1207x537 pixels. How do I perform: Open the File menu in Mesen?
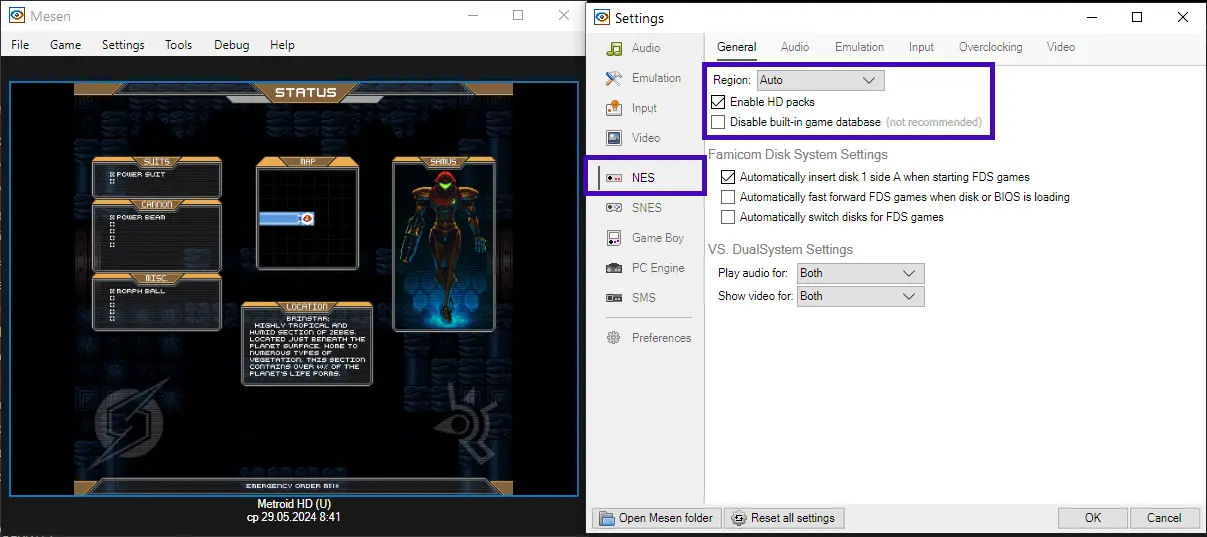[20, 45]
